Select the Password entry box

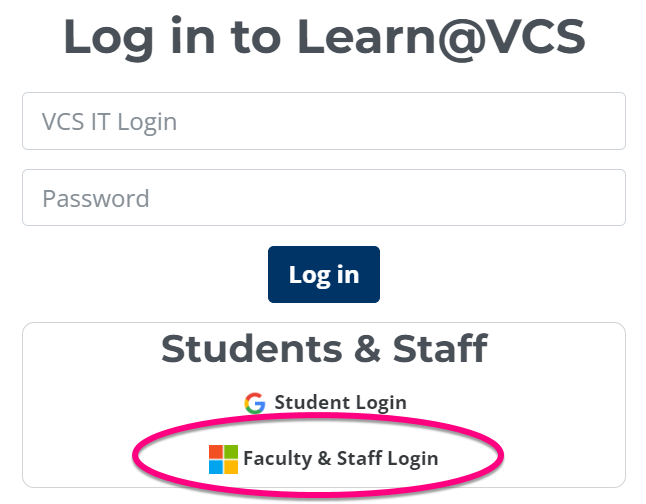323,198
